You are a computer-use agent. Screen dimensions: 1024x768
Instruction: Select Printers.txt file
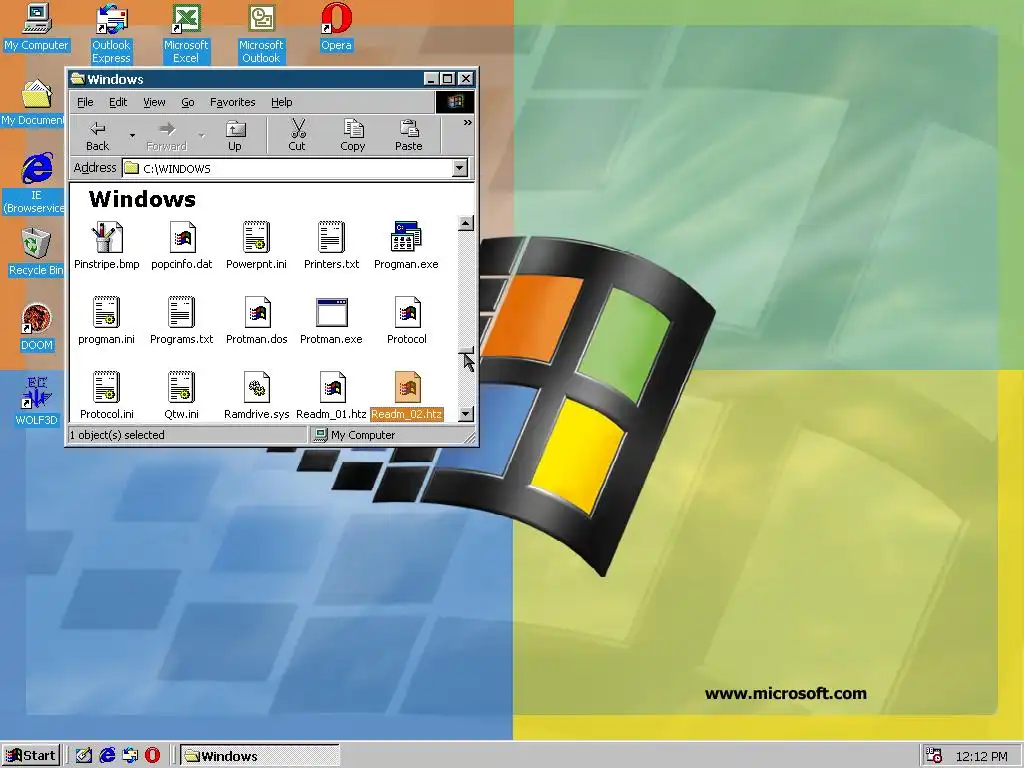point(331,246)
